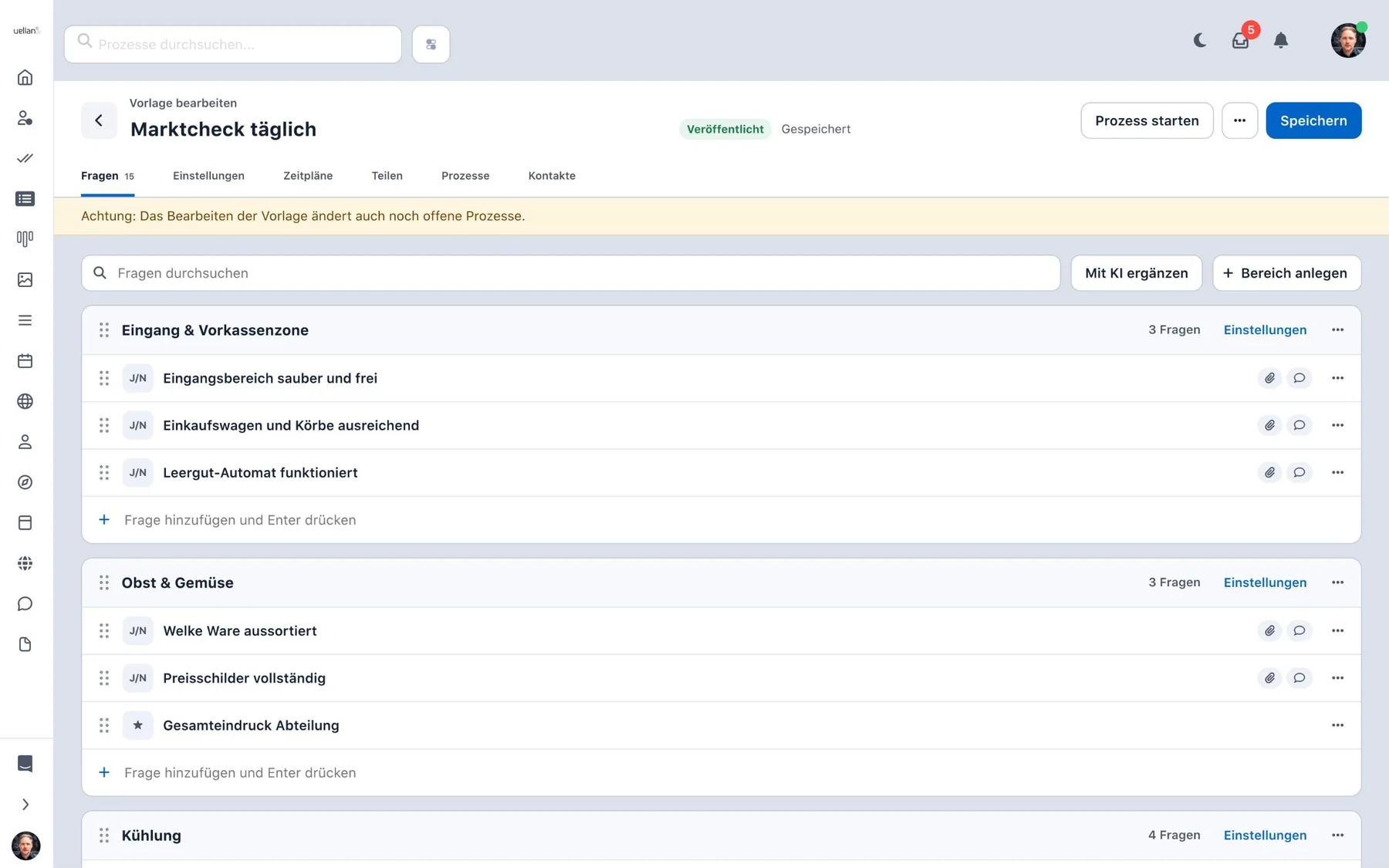Open the document file icon in sidebar
Screen dimensions: 1389x868
click(x=25, y=644)
